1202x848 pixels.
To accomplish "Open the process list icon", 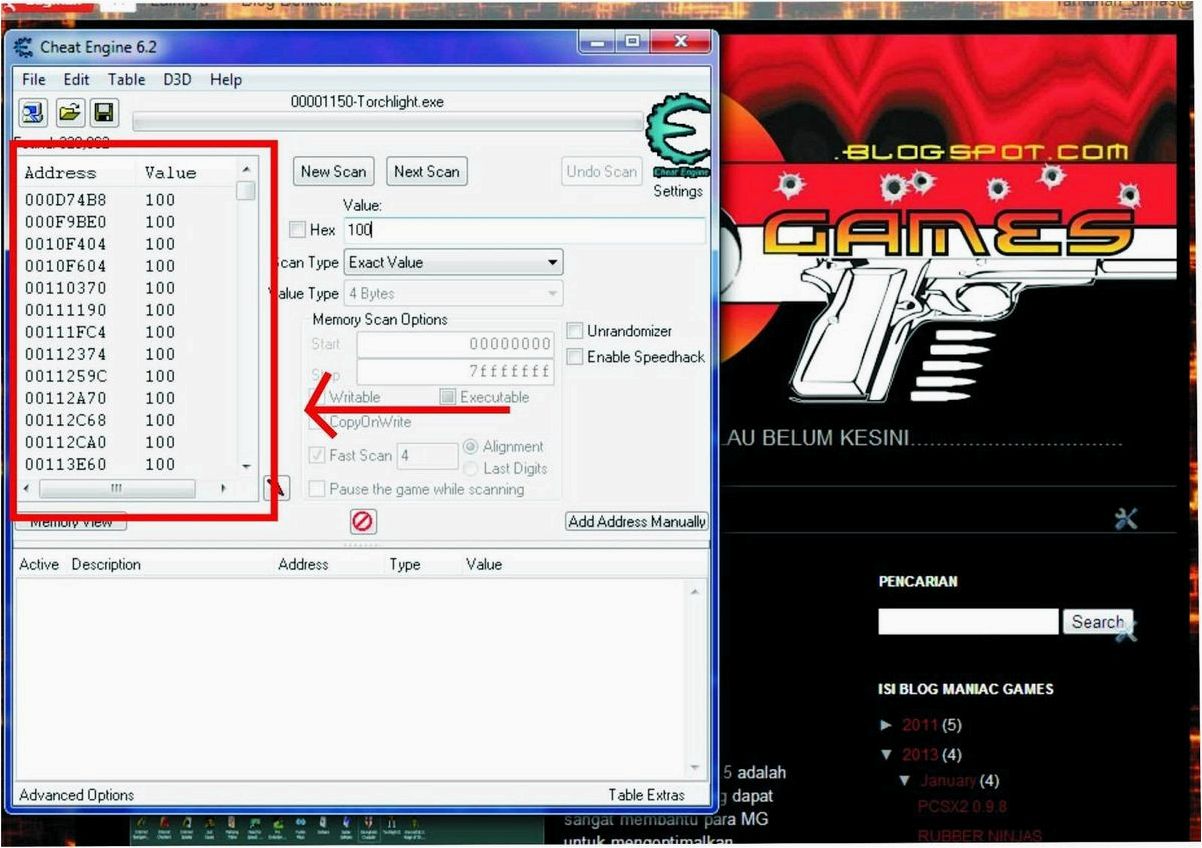I will coord(33,112).
